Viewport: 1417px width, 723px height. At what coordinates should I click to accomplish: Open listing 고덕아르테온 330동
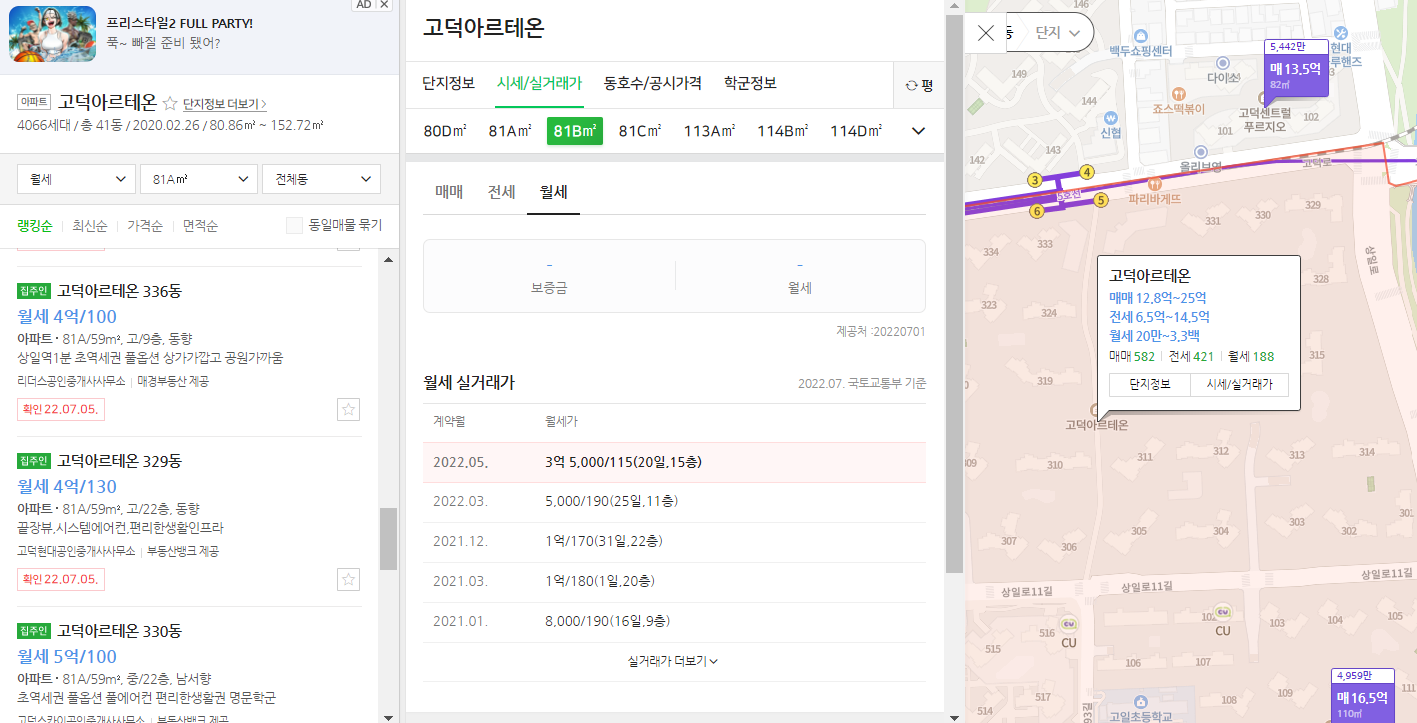click(x=119, y=631)
